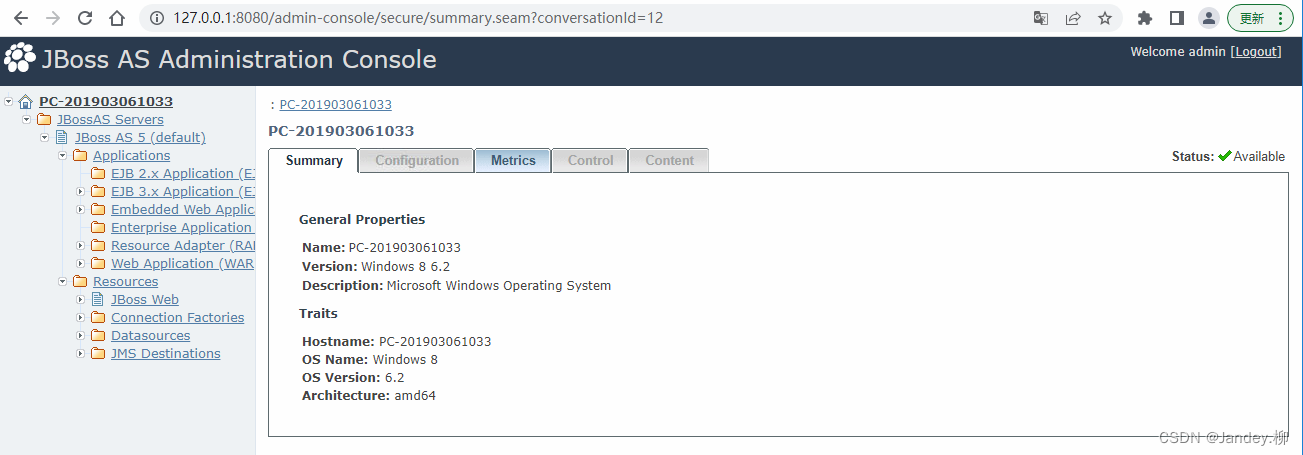Expand the JMS Destinations node
Viewport: 1303px width, 455px height.
pos(81,354)
